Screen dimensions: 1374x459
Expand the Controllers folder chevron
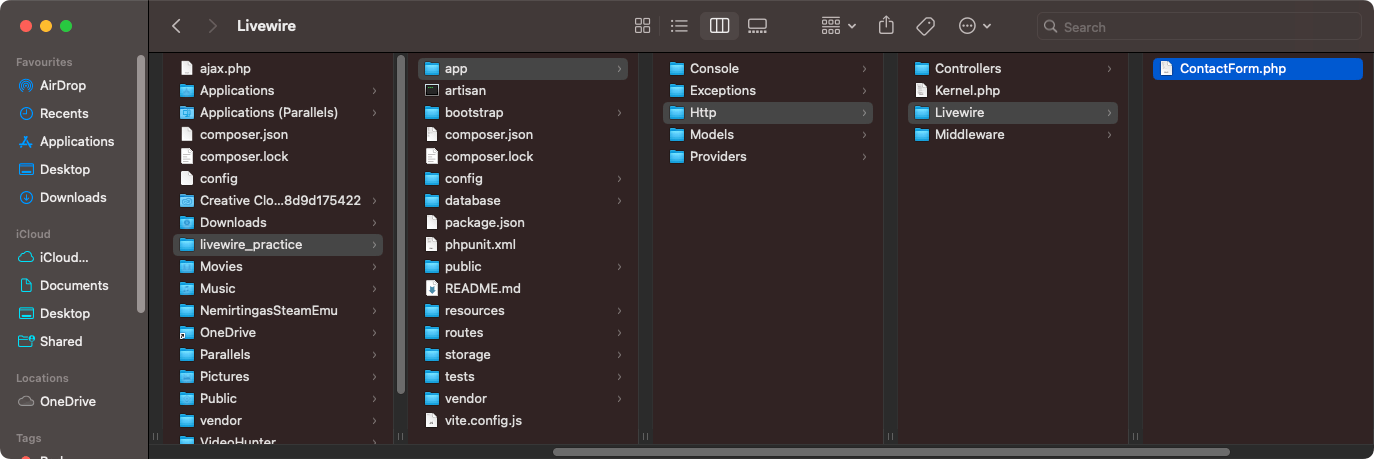1109,69
